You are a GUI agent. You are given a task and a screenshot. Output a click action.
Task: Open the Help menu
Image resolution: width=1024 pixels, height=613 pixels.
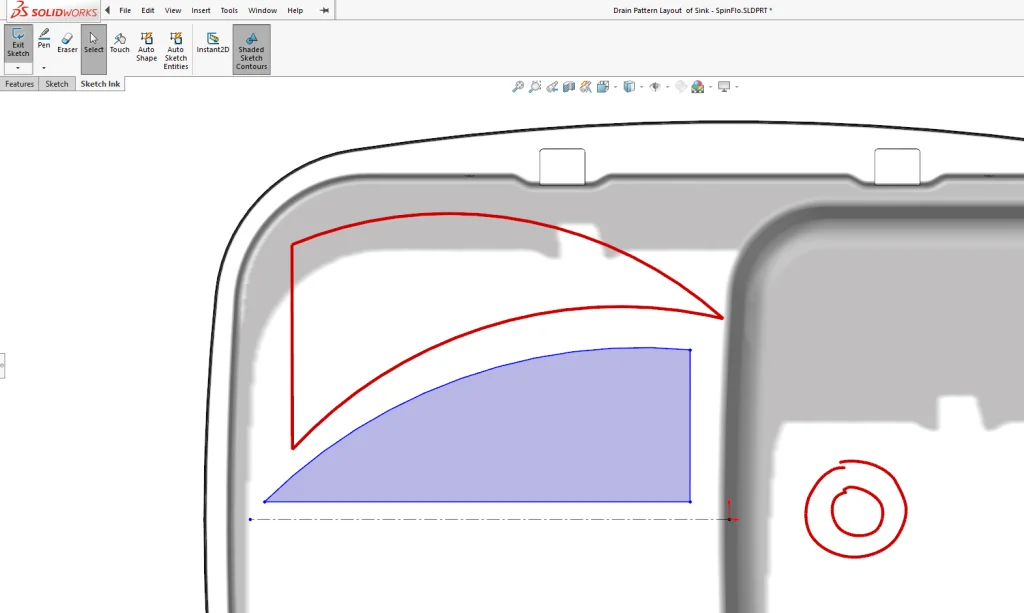(295, 10)
